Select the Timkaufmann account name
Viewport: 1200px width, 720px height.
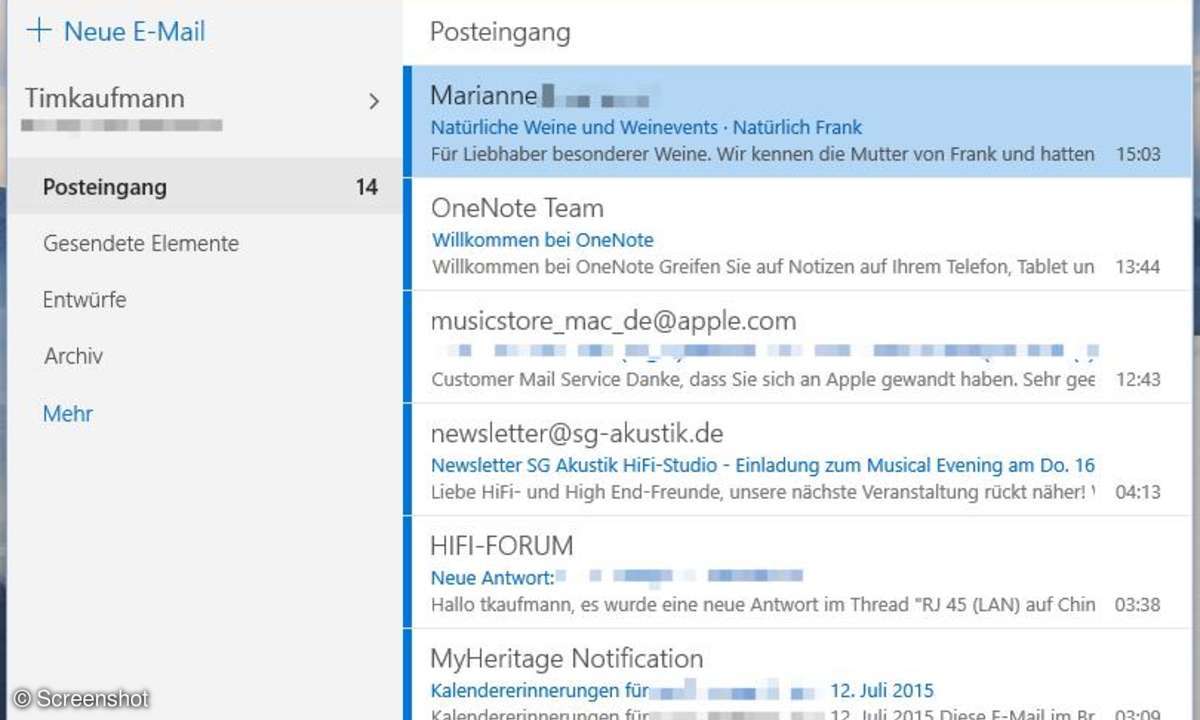pyautogui.click(x=105, y=98)
